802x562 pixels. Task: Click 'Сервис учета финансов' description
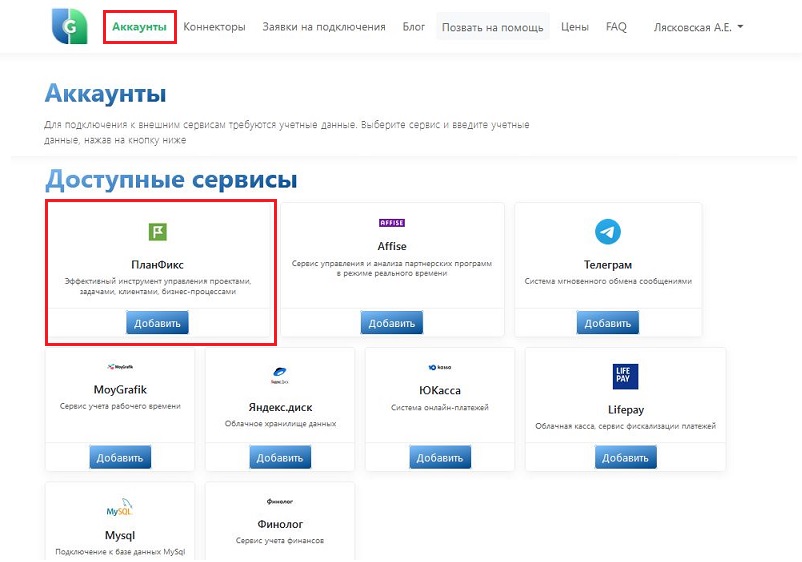(x=280, y=541)
